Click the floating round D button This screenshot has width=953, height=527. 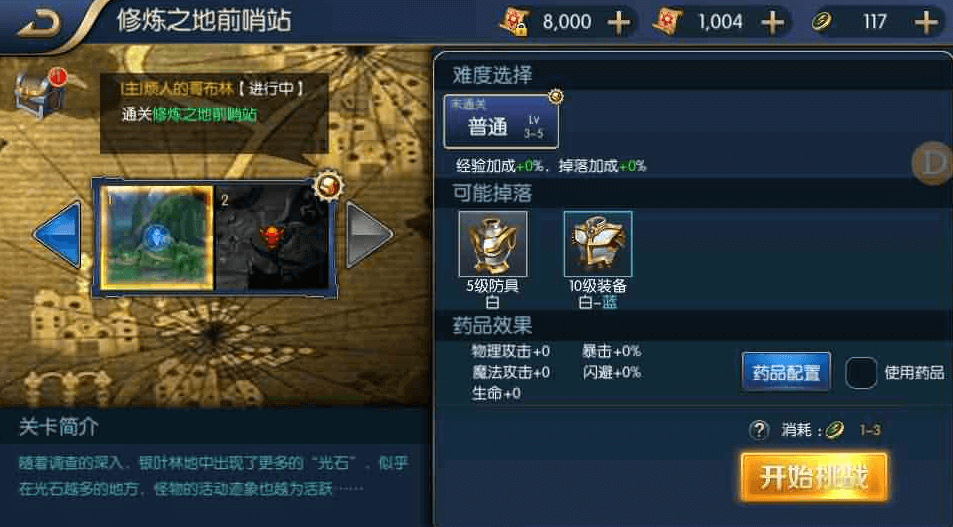point(933,163)
